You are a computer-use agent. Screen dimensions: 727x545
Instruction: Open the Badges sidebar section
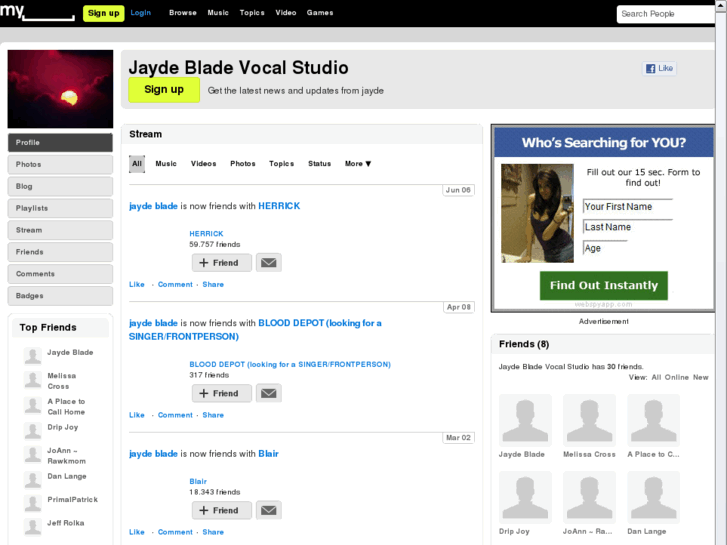pos(60,295)
